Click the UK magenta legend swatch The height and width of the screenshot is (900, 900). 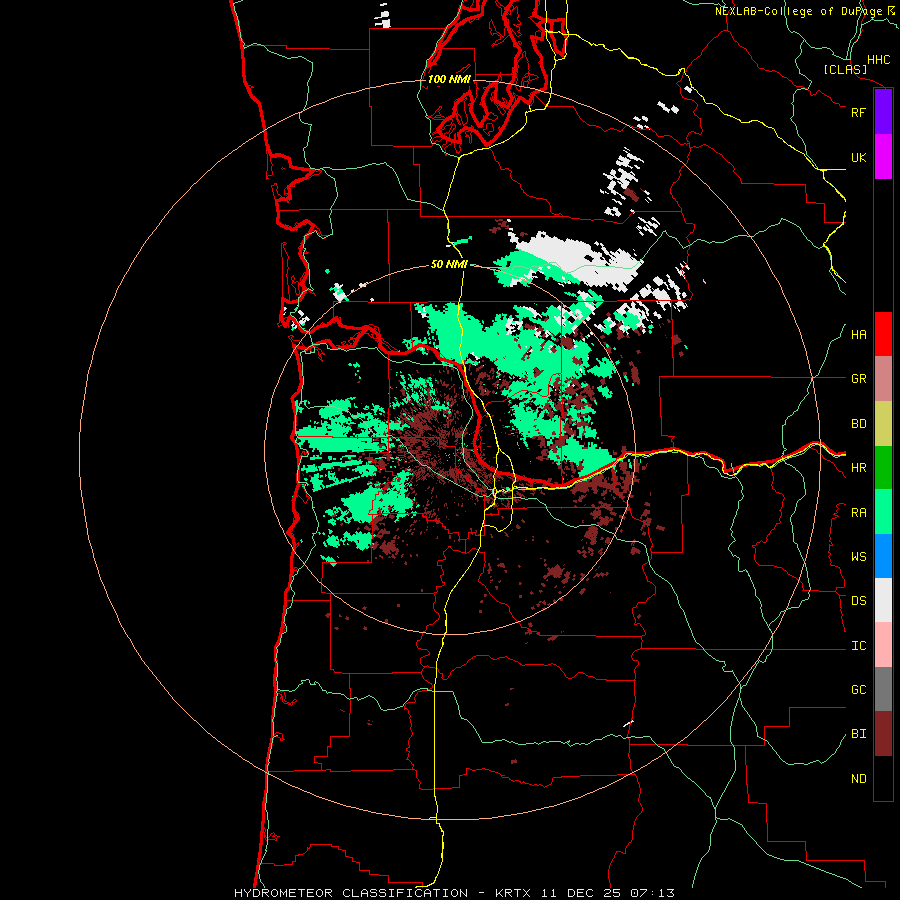pyautogui.click(x=883, y=157)
